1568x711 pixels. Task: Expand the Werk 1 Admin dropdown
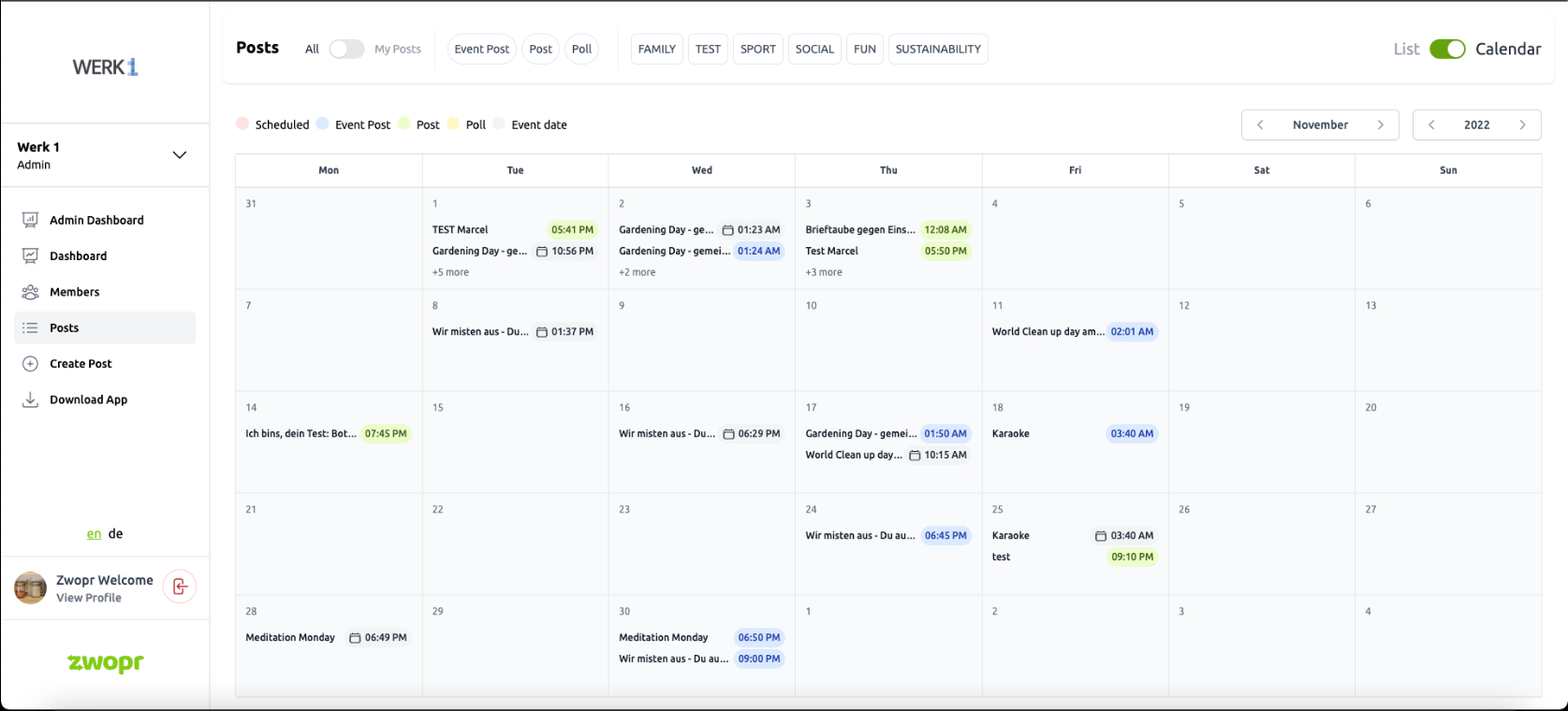[180, 155]
